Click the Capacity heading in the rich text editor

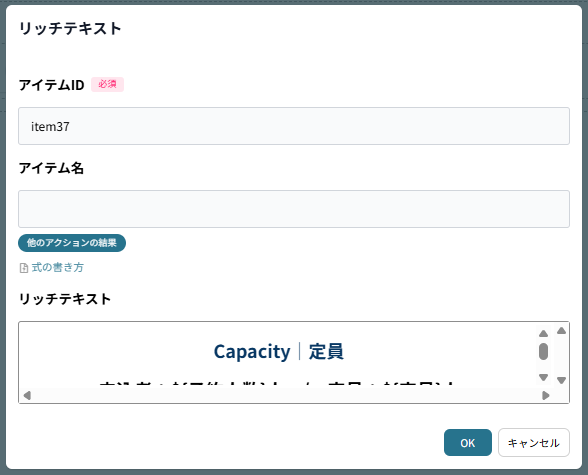[x=252, y=352]
